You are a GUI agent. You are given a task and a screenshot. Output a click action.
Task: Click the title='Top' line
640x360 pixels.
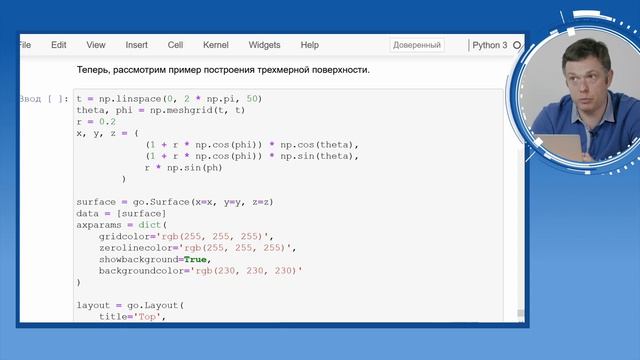(x=132, y=317)
